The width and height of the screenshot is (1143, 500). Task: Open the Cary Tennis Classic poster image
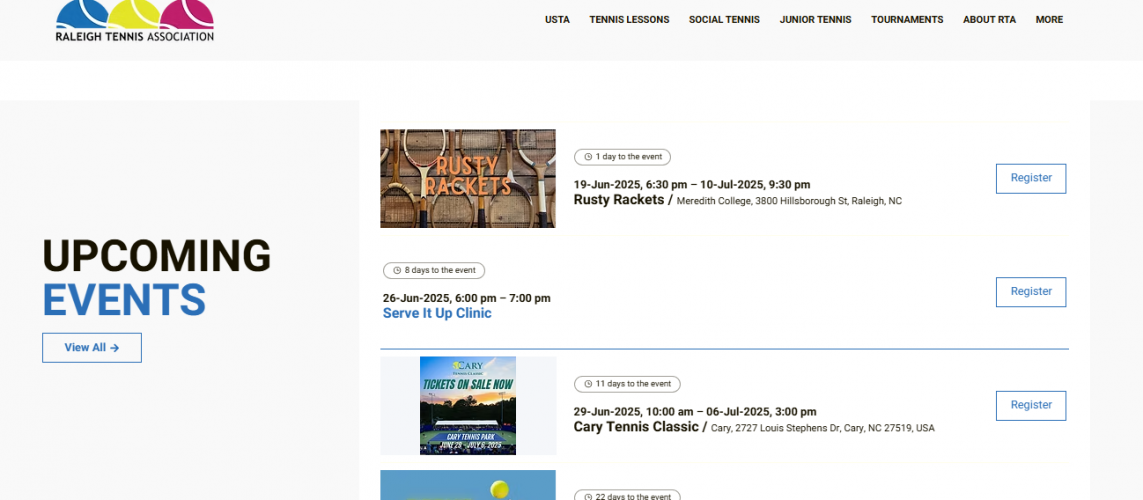(468, 405)
